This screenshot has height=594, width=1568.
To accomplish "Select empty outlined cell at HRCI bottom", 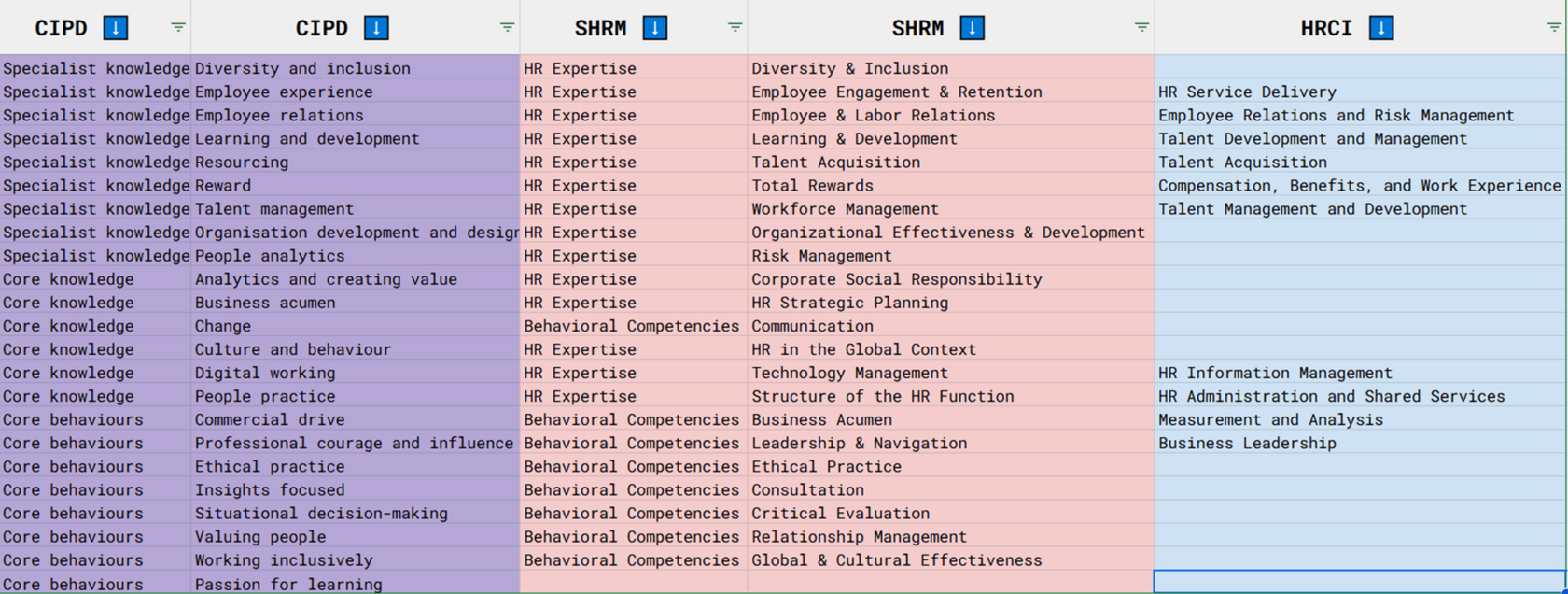I will (x=1359, y=581).
